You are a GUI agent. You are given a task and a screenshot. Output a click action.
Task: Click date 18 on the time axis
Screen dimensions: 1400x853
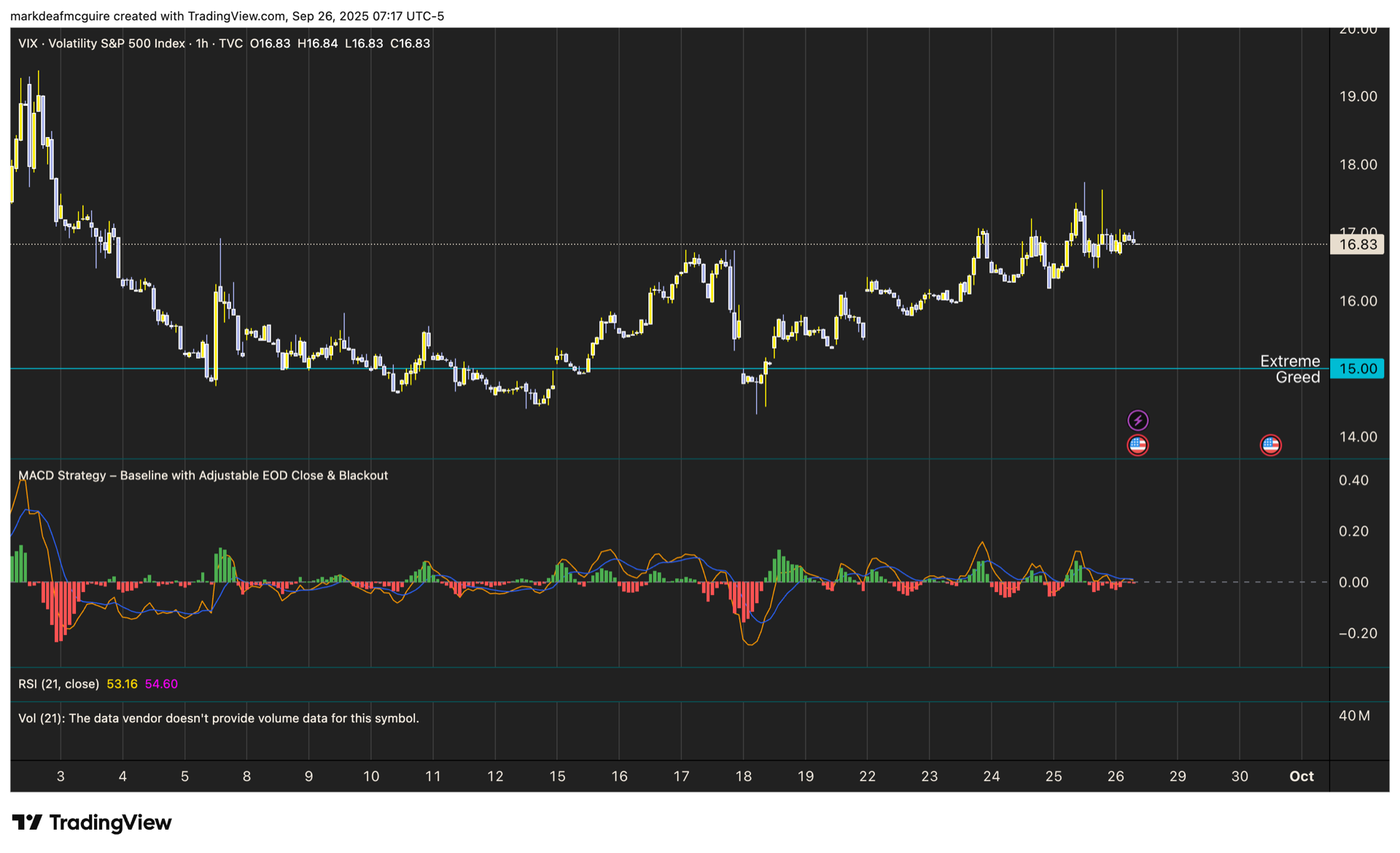pyautogui.click(x=743, y=776)
